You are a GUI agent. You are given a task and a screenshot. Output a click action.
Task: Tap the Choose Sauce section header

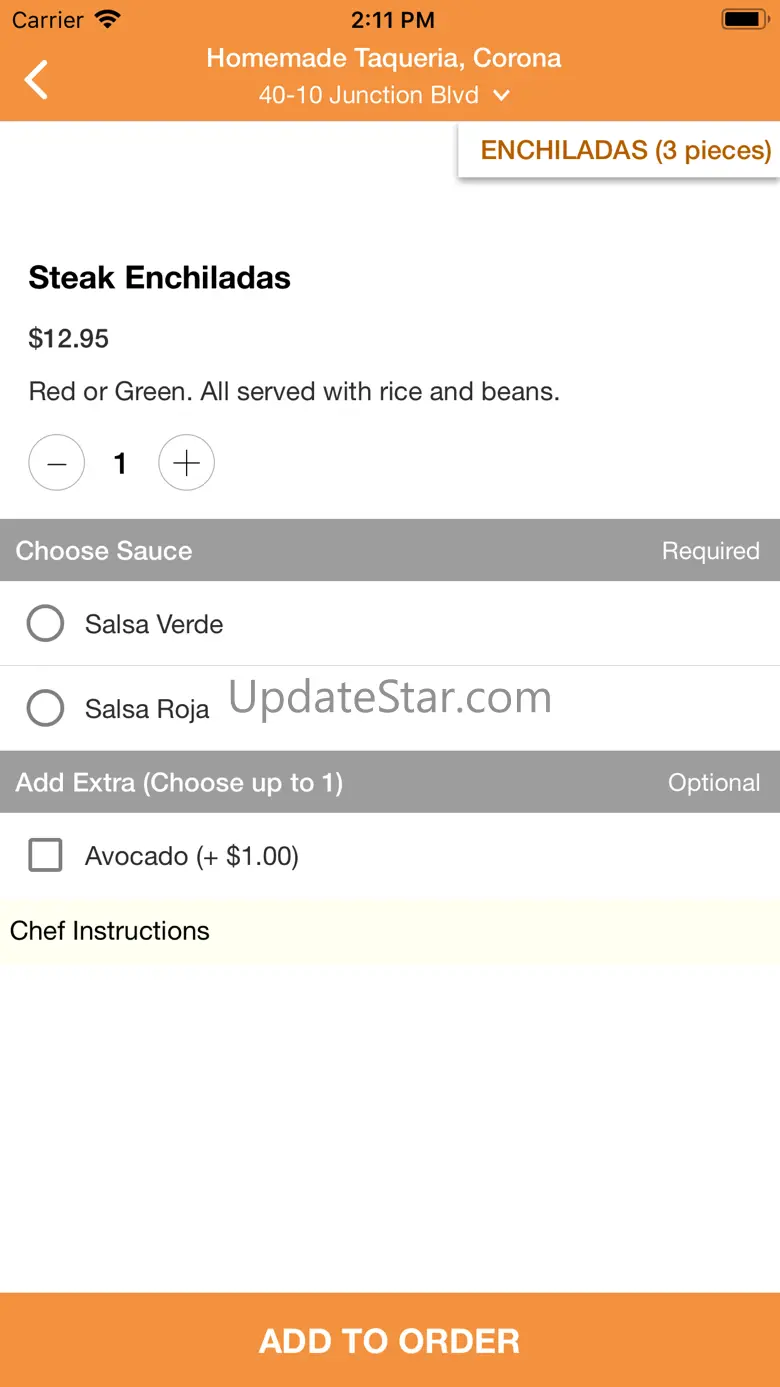pos(104,551)
